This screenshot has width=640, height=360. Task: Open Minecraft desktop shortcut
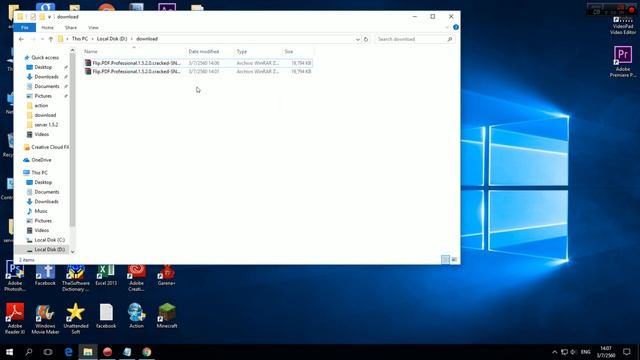coord(167,316)
